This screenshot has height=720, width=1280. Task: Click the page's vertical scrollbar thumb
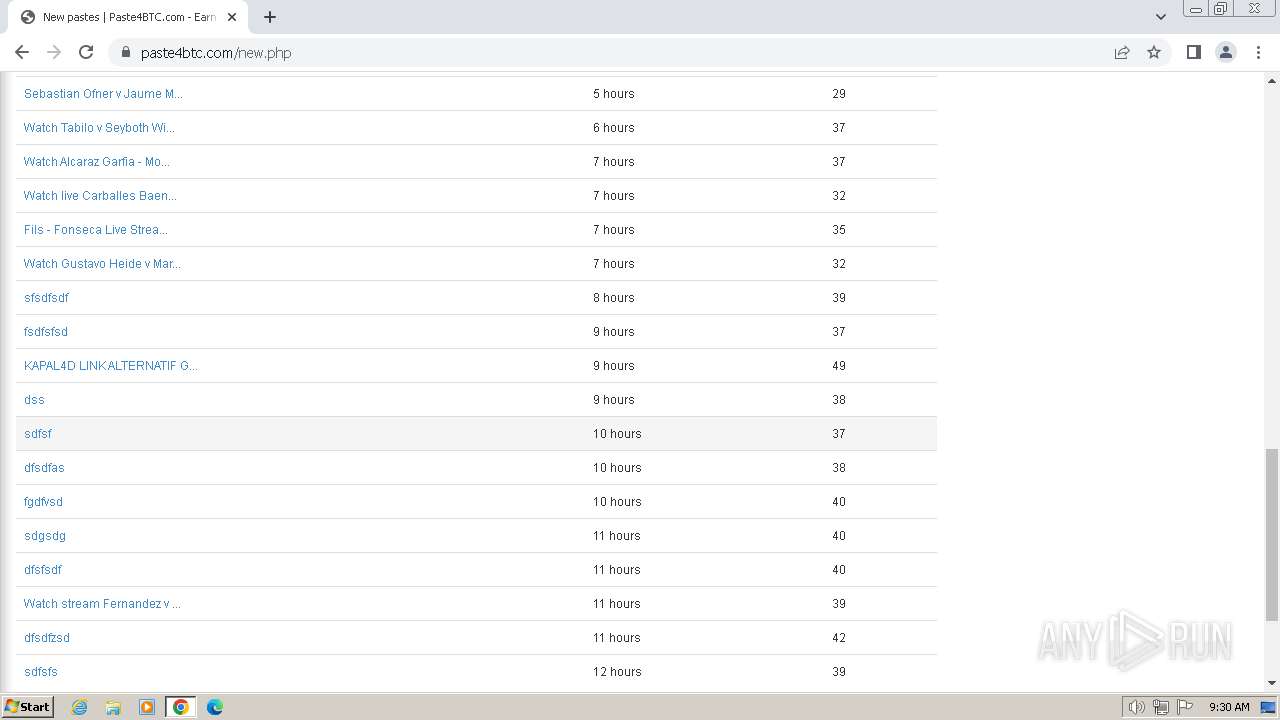click(x=1272, y=535)
